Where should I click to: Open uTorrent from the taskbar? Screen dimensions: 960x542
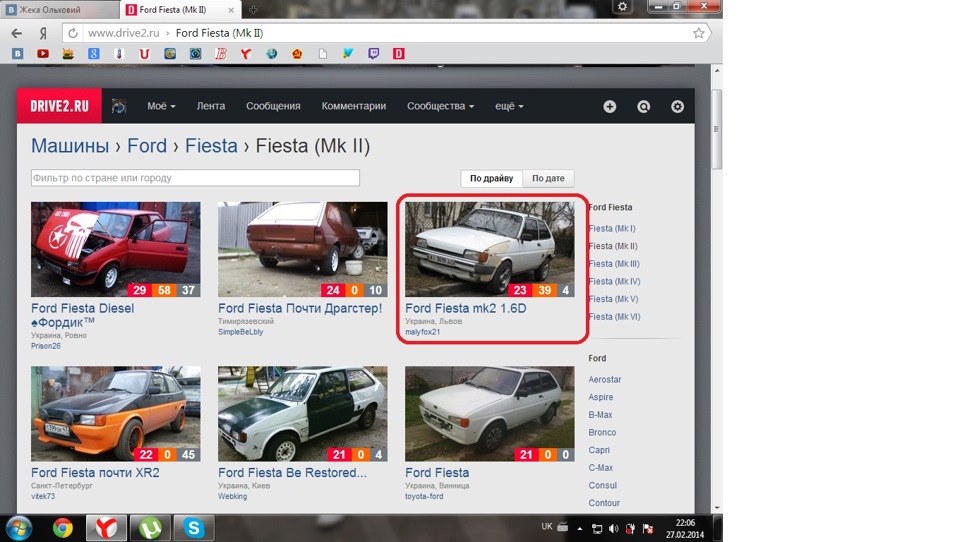pos(150,528)
